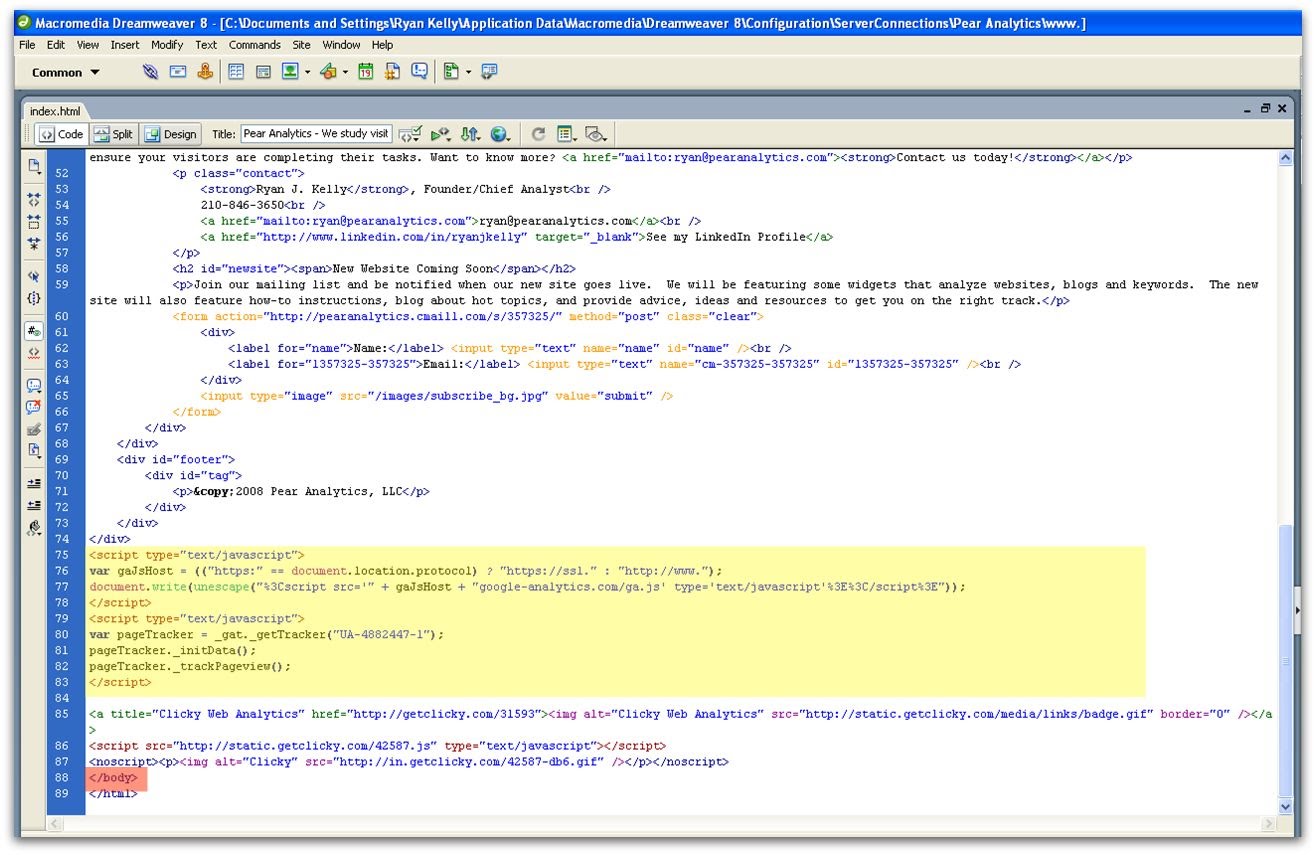Click the Refresh Design View icon
The width and height of the screenshot is (1316, 855).
(538, 134)
